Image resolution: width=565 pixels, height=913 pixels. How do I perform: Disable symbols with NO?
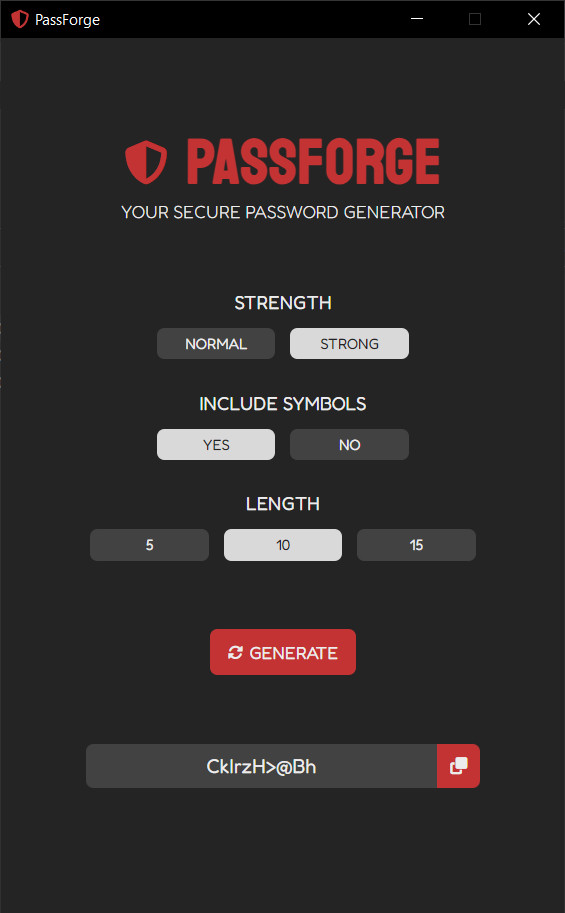349,445
